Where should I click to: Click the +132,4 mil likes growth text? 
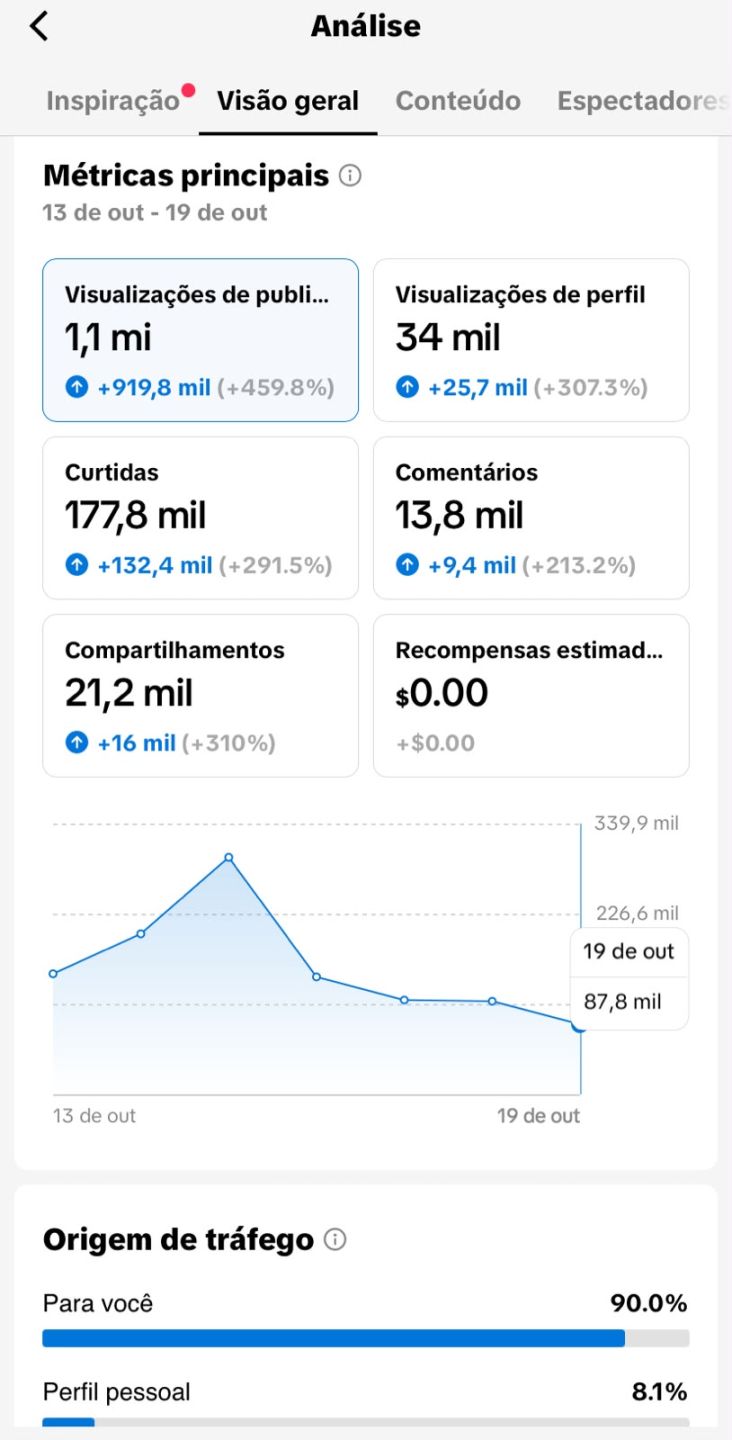(x=155, y=565)
